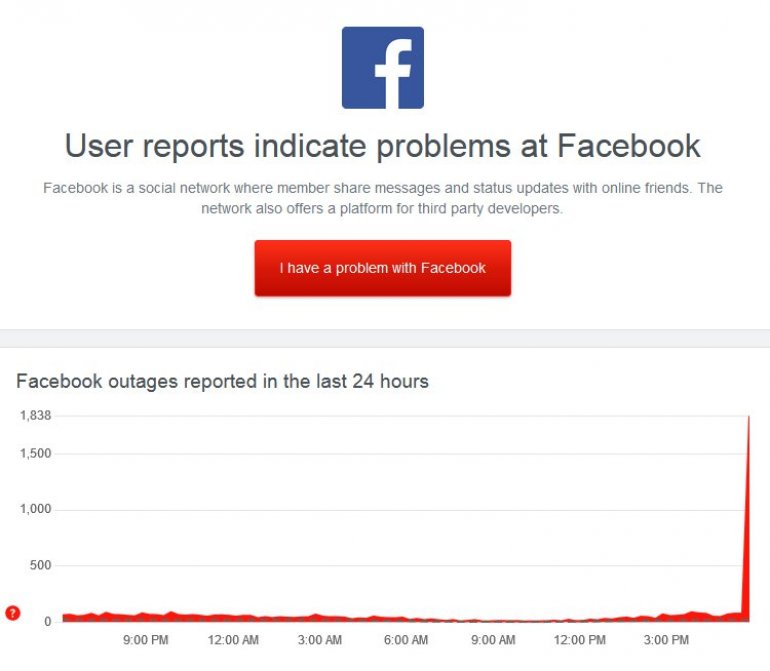Viewport: 770px width, 671px height.
Task: Click the red question mark icon
Action: click(x=13, y=613)
